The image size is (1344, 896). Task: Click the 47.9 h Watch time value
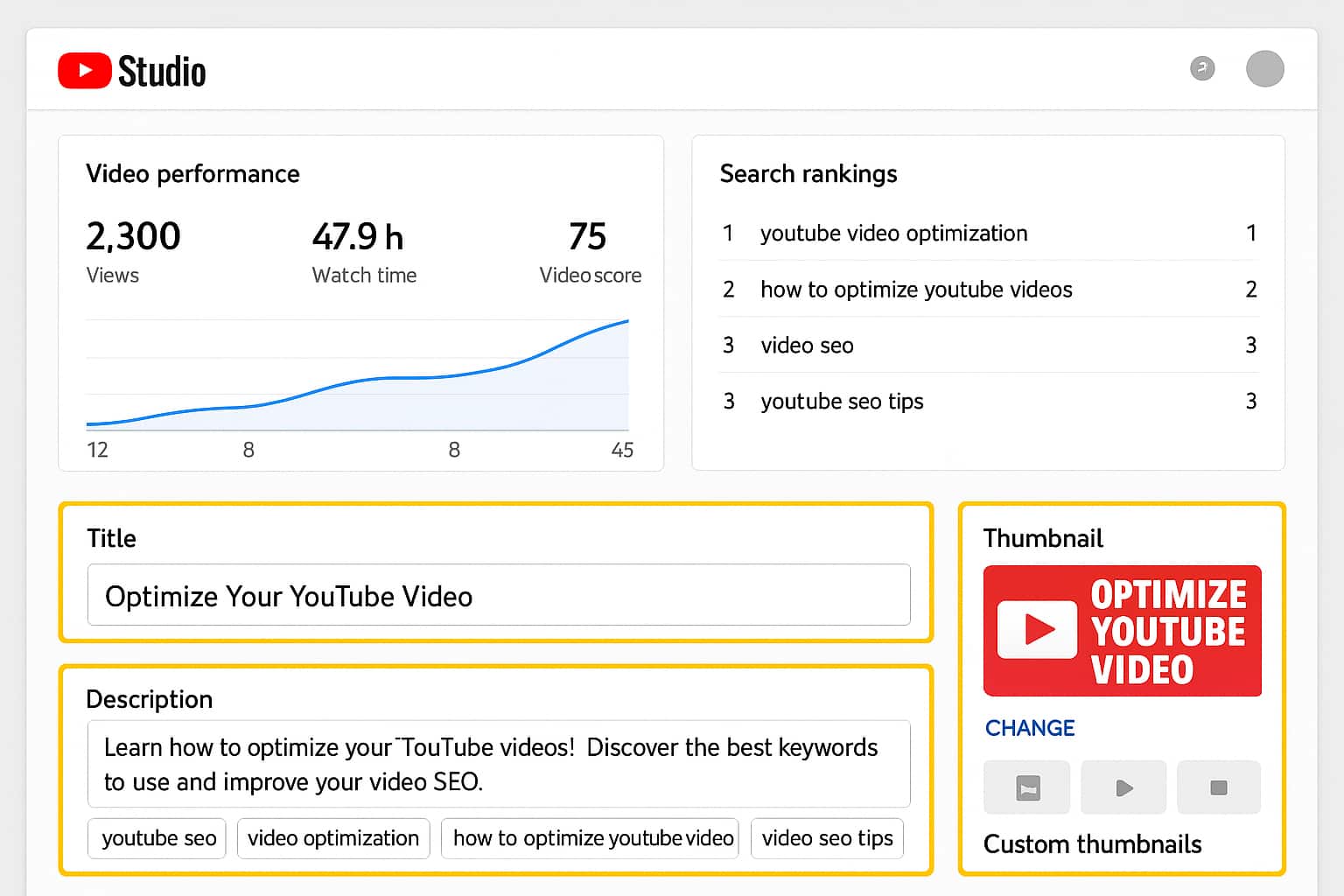tap(358, 236)
